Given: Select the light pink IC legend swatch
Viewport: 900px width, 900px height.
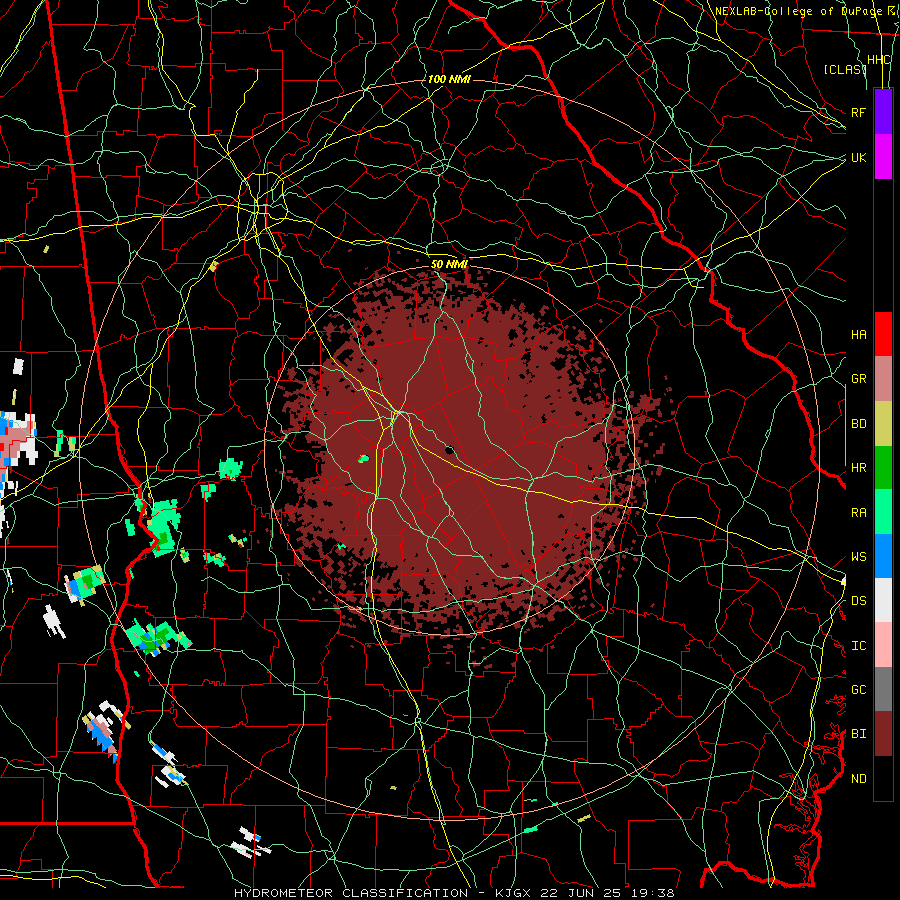Looking at the screenshot, I should (x=883, y=645).
